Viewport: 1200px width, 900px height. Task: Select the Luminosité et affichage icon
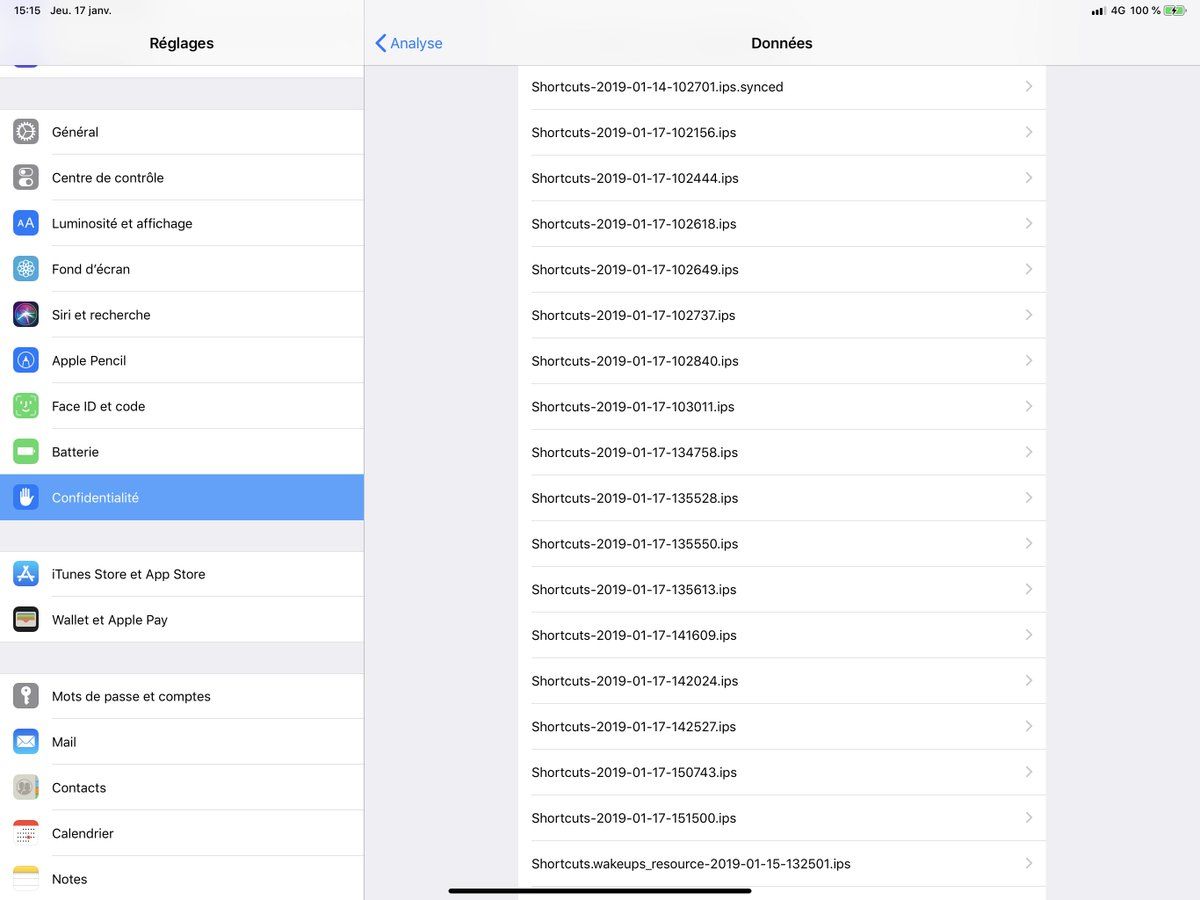tap(26, 223)
